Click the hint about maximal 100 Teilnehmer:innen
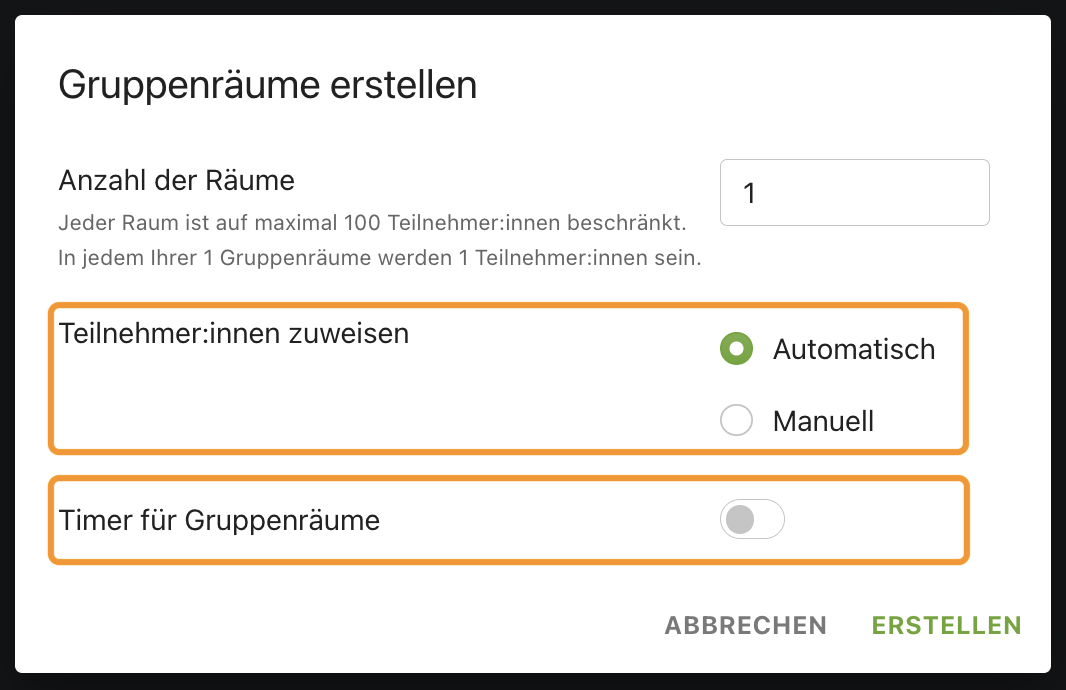 [373, 223]
